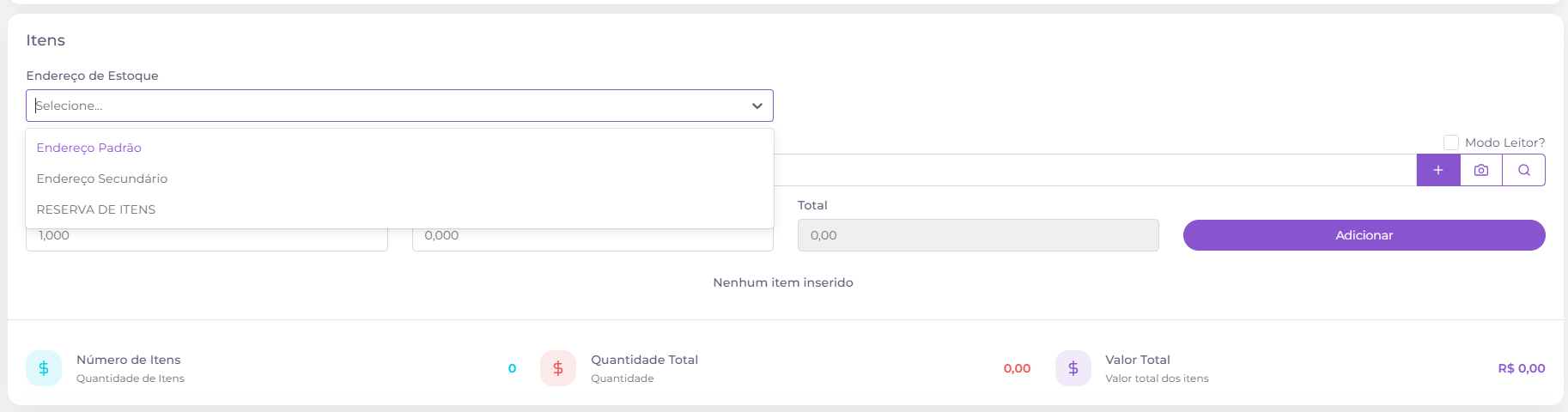Click the purple Valor Total dollar icon

(1073, 368)
